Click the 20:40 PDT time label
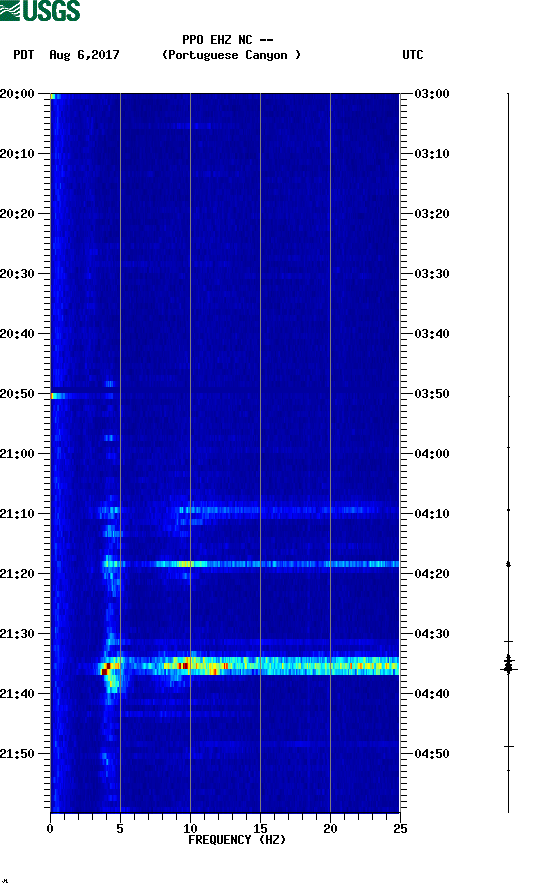Screen dimensions: 552x892 point(17,334)
